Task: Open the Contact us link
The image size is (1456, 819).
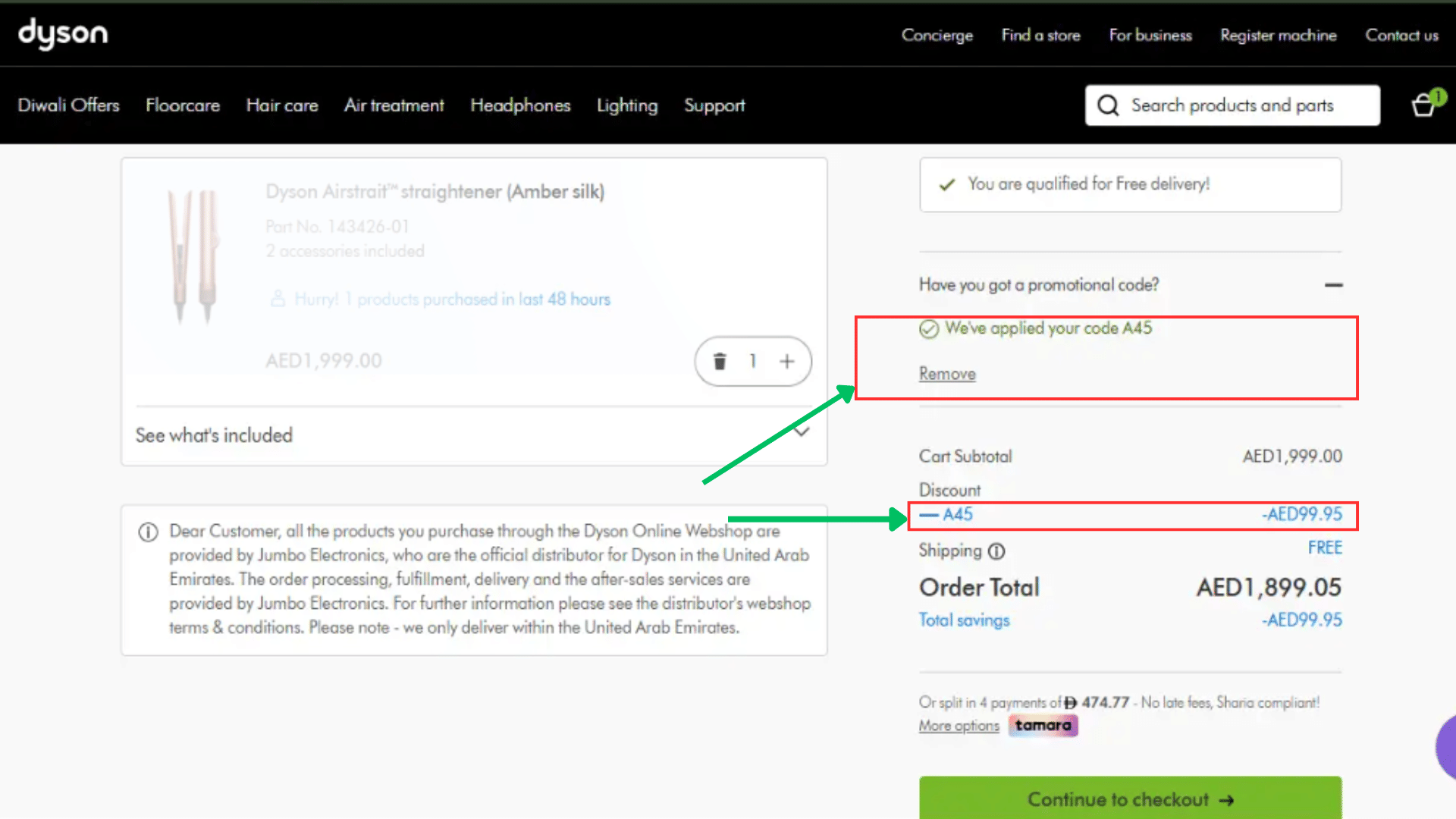Action: [x=1401, y=35]
